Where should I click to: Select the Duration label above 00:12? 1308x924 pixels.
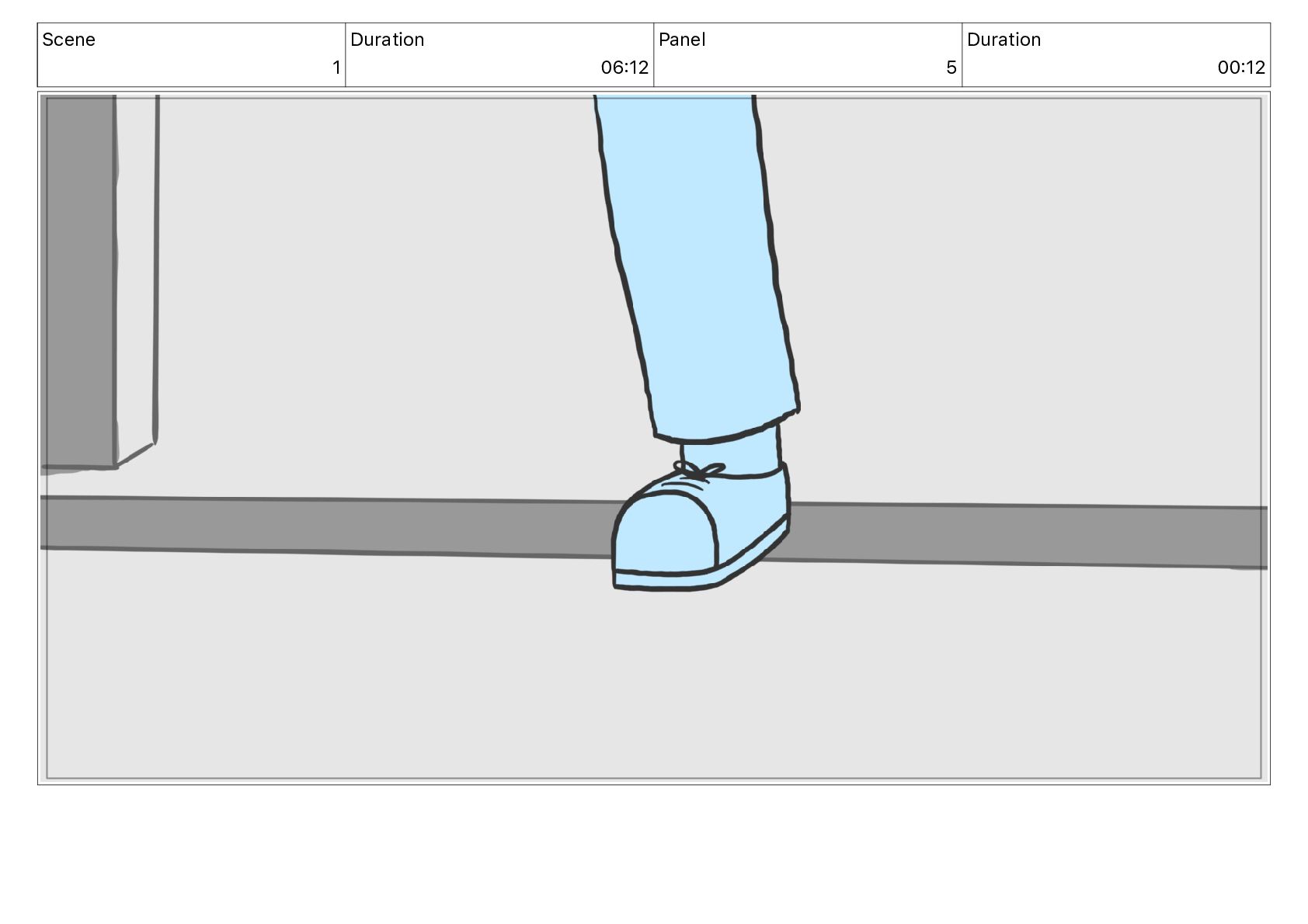coord(1004,40)
